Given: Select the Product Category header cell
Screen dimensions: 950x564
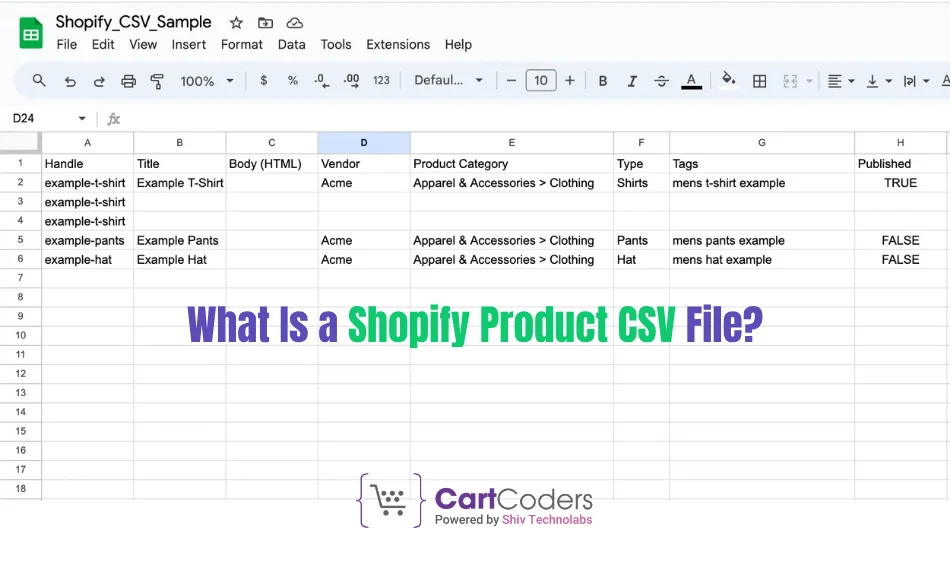Looking at the screenshot, I should point(511,164).
